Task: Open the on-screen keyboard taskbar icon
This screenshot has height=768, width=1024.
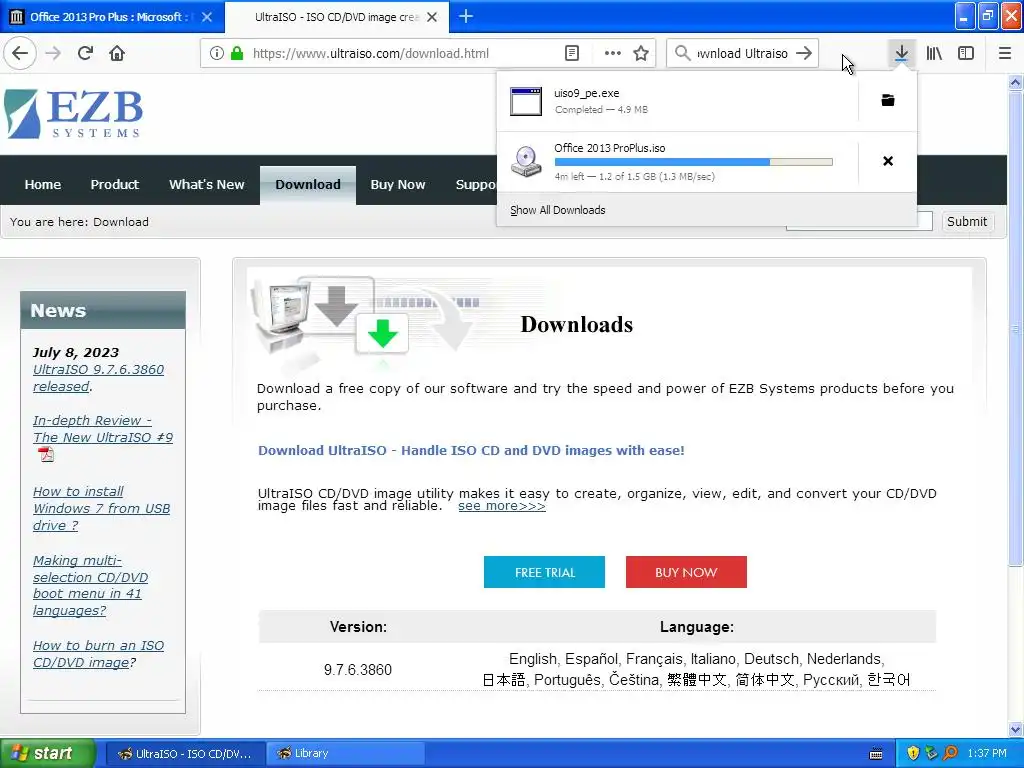Action: click(x=876, y=754)
